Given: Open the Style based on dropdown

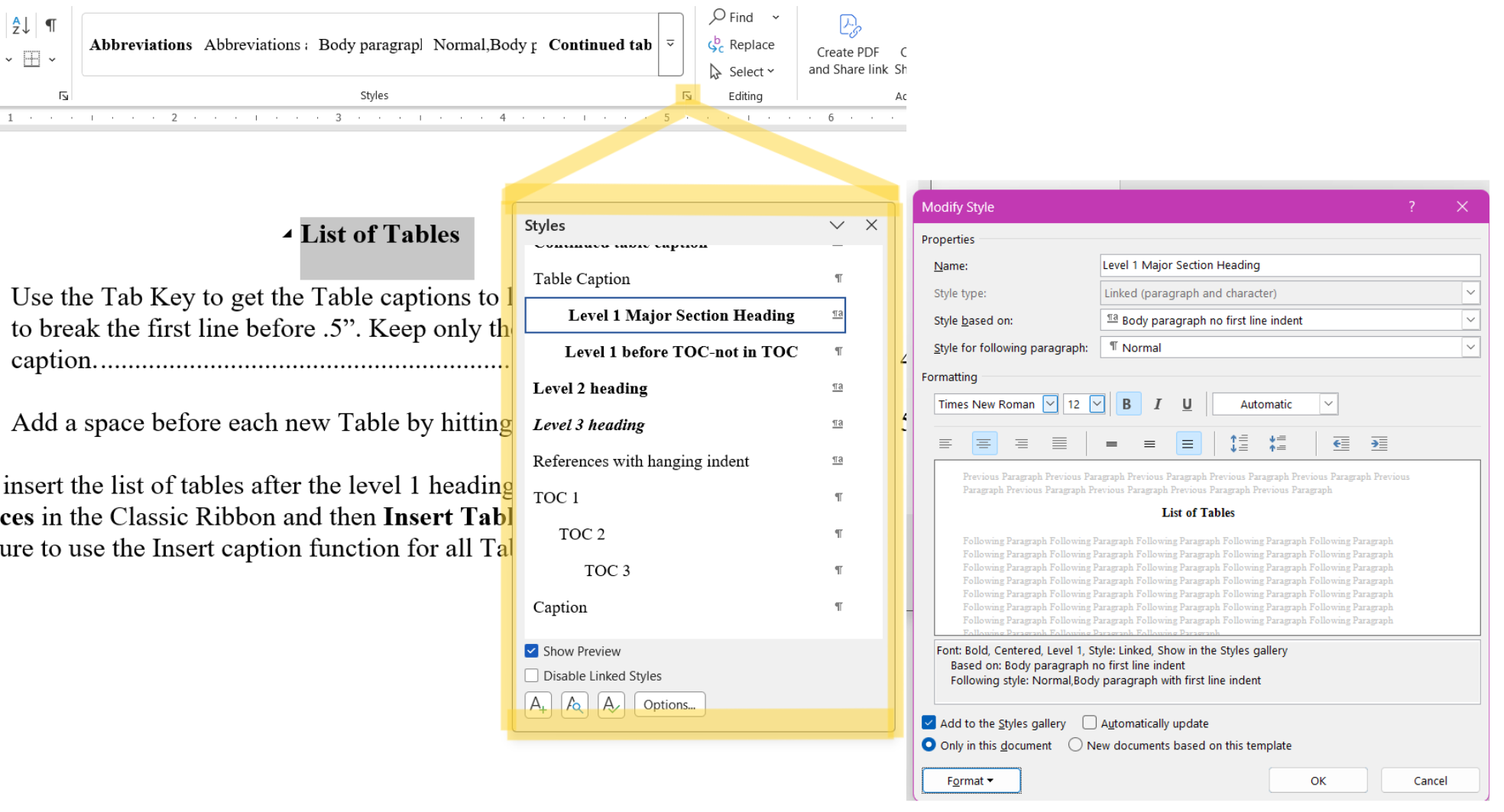Looking at the screenshot, I should point(1470,319).
